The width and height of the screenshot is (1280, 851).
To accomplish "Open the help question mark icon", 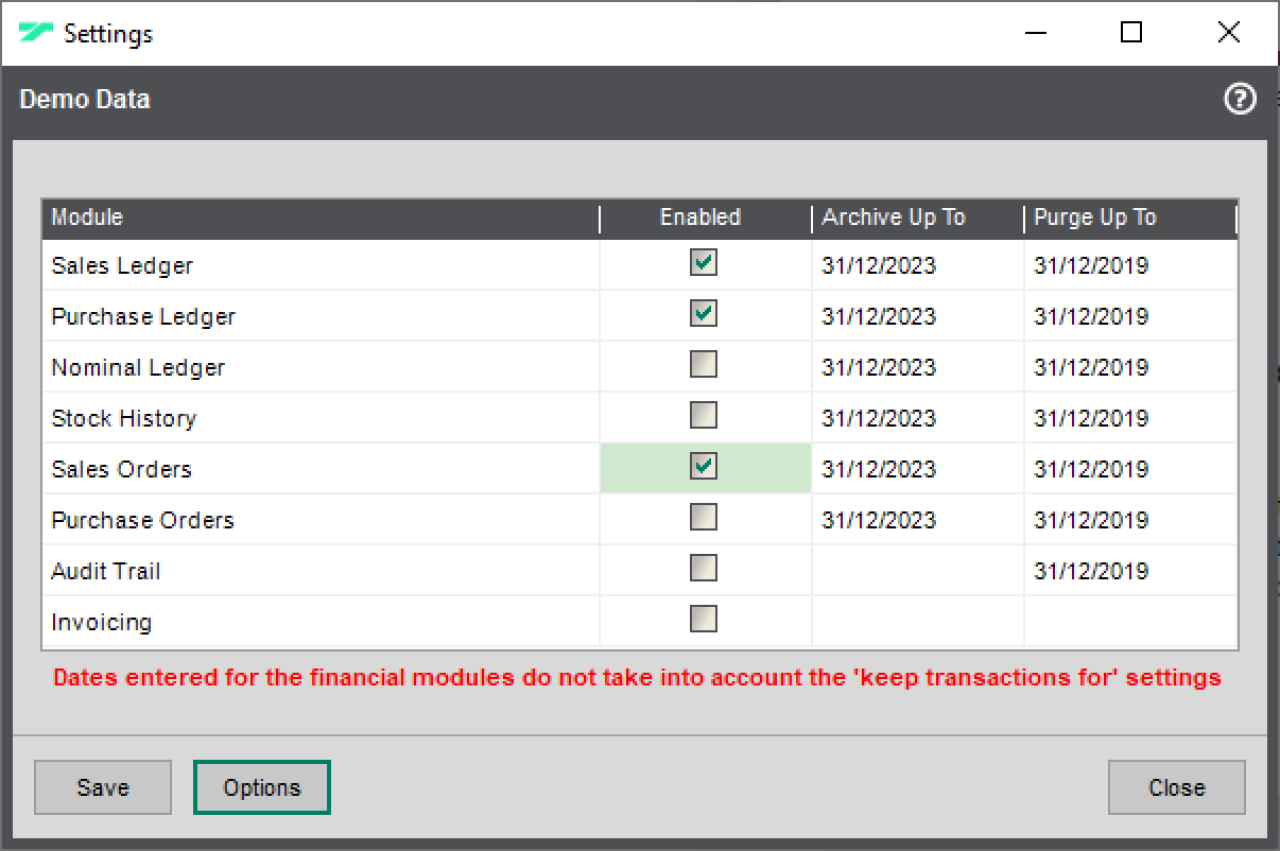I will click(x=1240, y=99).
